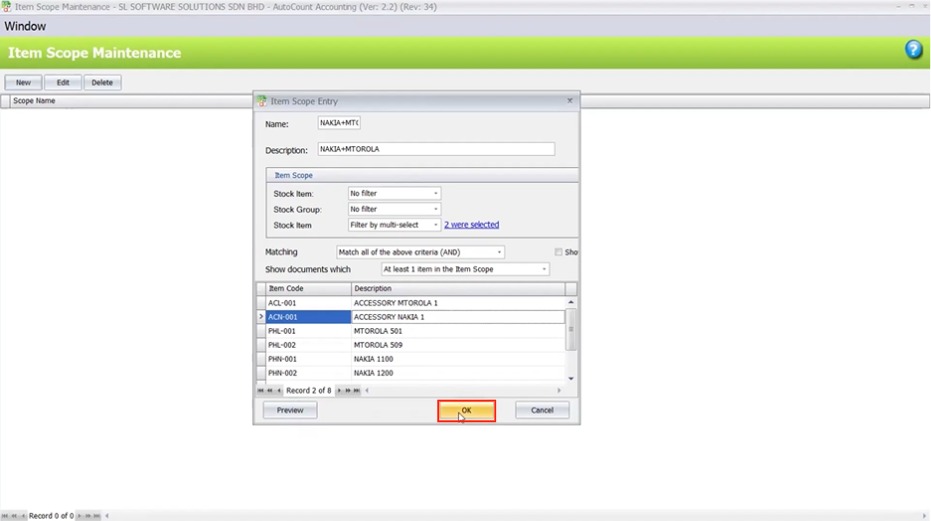The image size is (931, 521).
Task: Click the item grid scroll-down arrow
Action: (571, 378)
